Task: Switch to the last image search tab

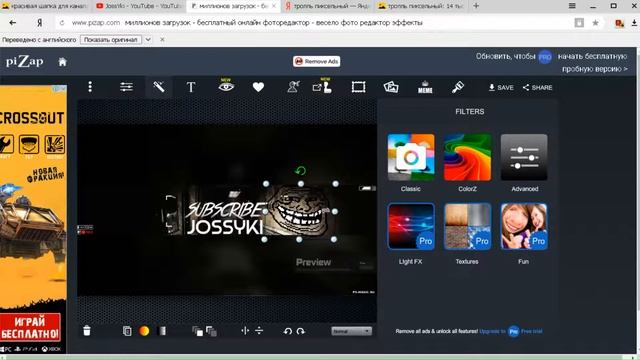Action: click(x=420, y=6)
